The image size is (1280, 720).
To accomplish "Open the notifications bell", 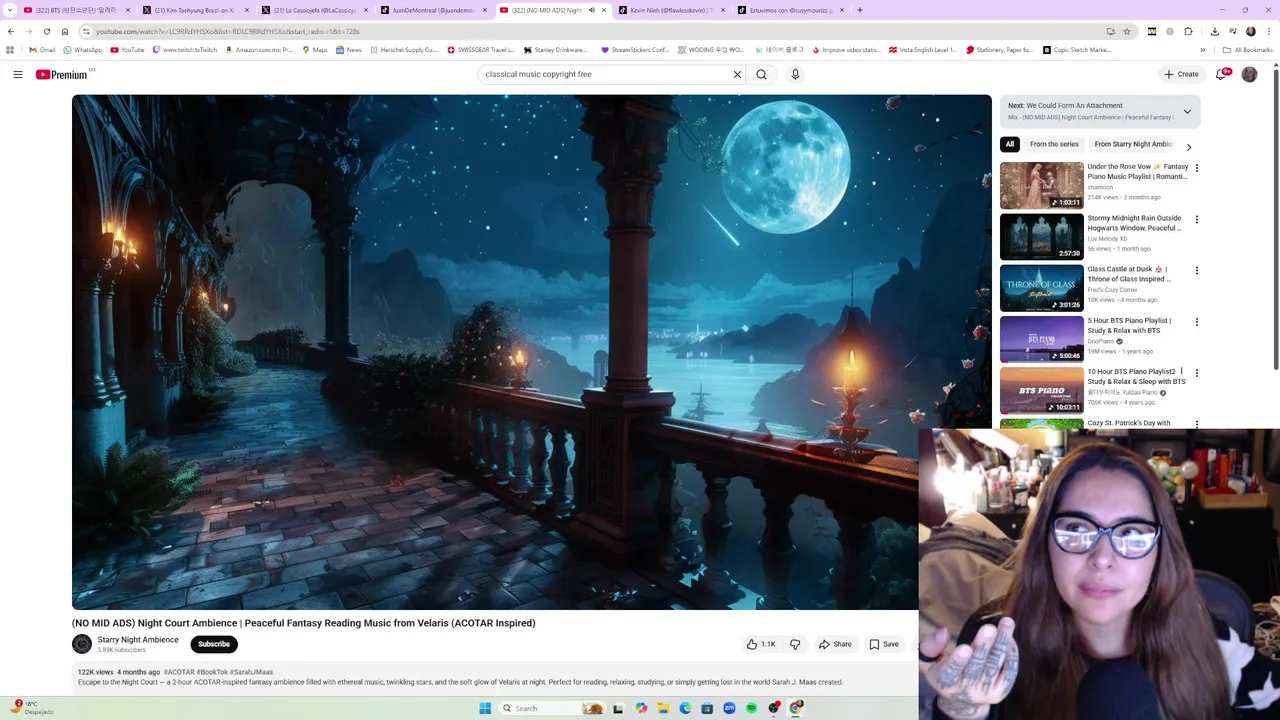I will tap(1221, 74).
